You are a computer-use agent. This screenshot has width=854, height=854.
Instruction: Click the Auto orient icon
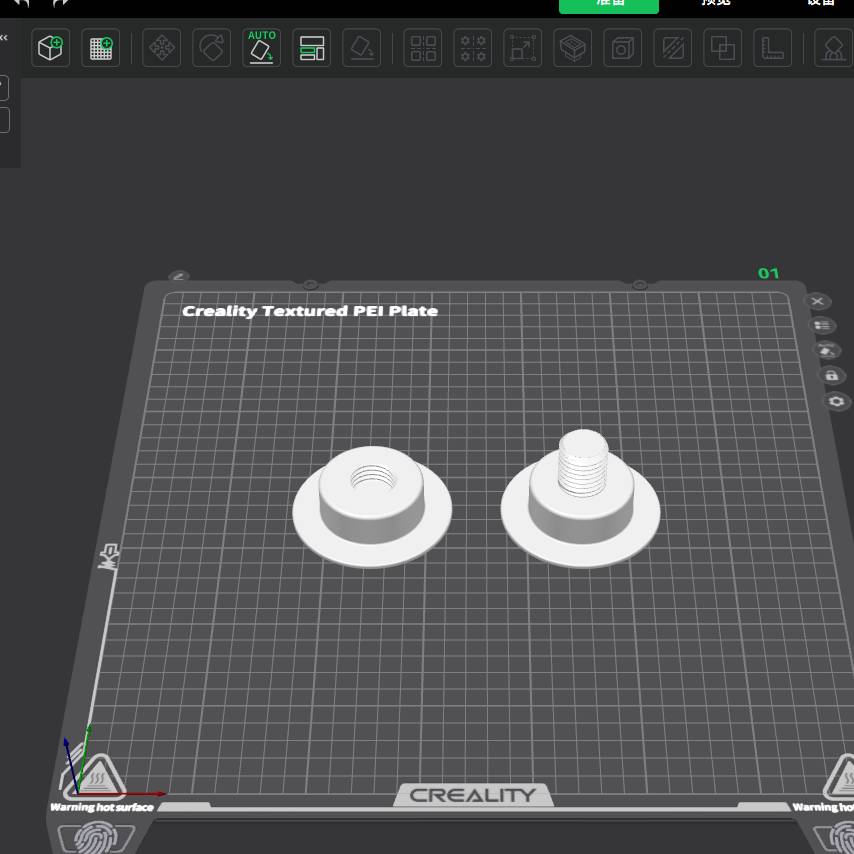(x=262, y=48)
